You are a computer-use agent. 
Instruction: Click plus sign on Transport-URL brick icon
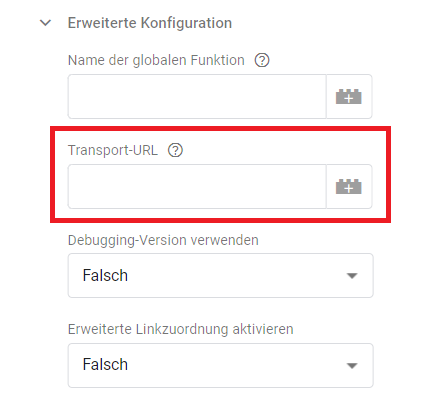[x=349, y=189]
